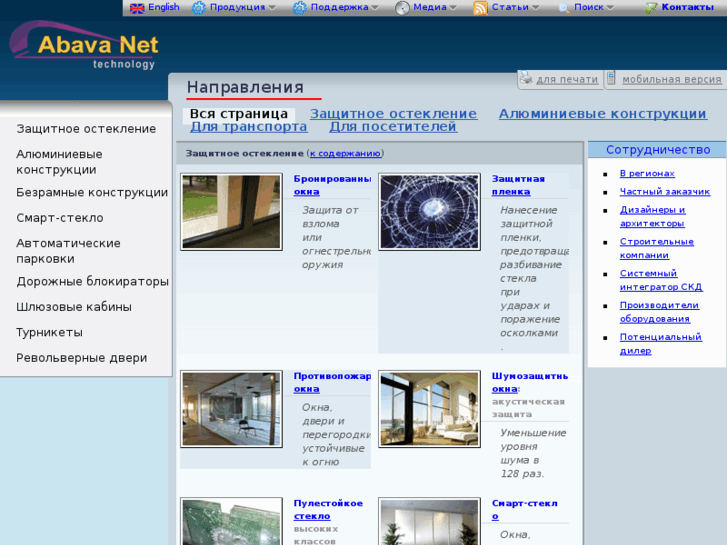Select Револьверные двери in the sidebar
This screenshot has height=545, width=727.
click(82, 358)
